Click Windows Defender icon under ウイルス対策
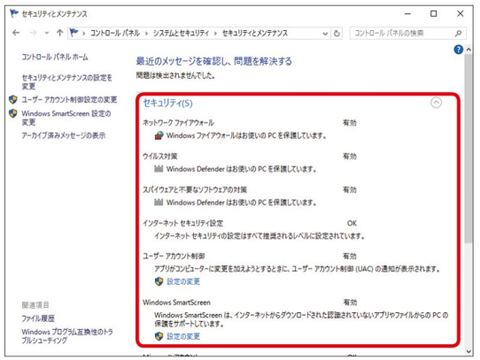480x360 pixels. coord(159,169)
